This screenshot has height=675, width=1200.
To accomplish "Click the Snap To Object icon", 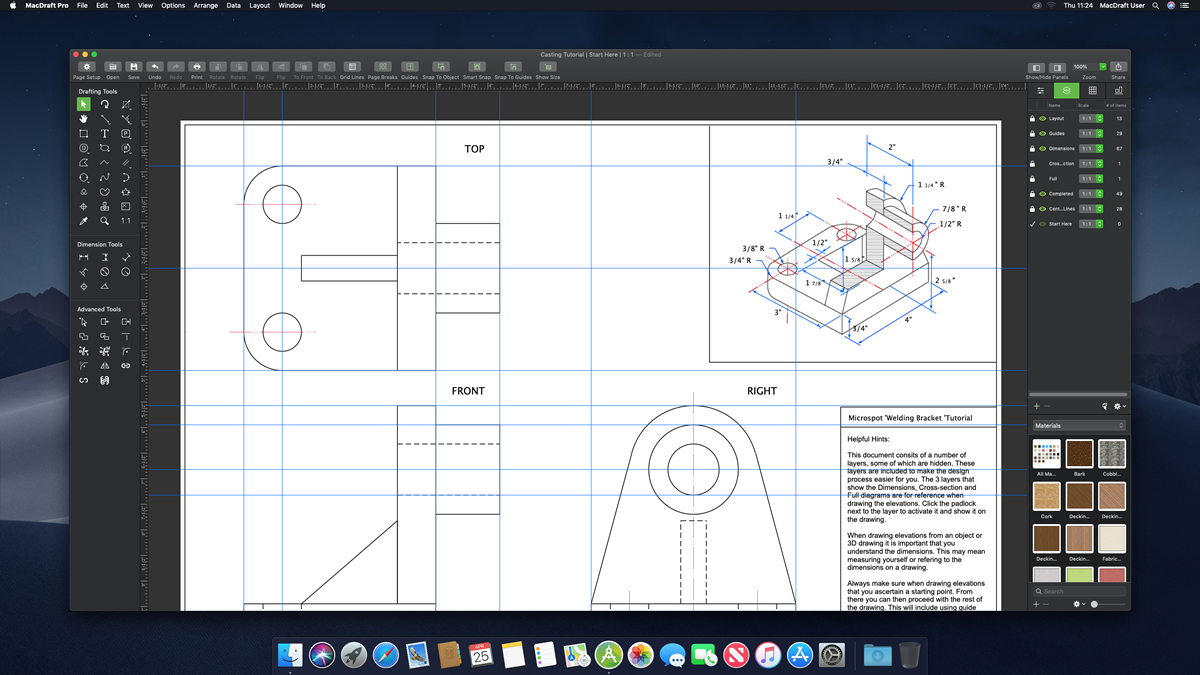I will [440, 67].
